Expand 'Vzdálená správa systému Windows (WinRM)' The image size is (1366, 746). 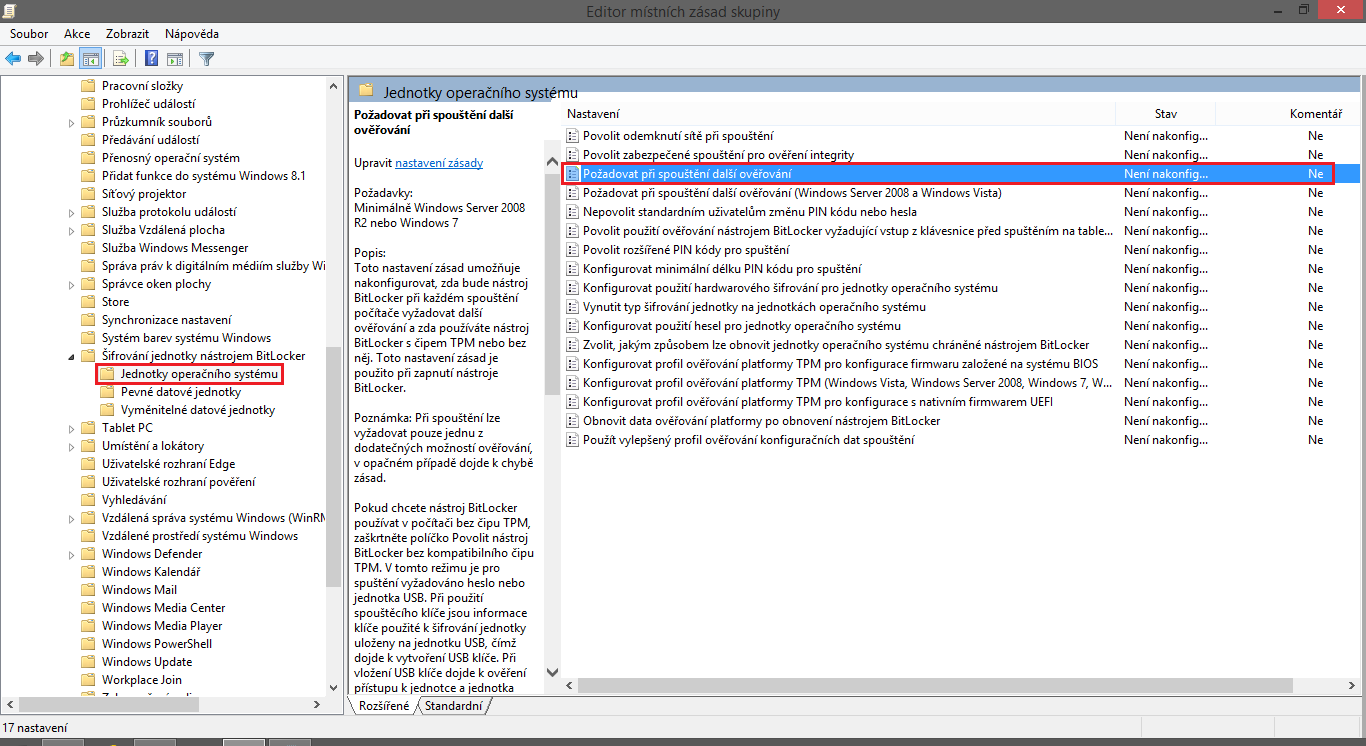(x=70, y=517)
